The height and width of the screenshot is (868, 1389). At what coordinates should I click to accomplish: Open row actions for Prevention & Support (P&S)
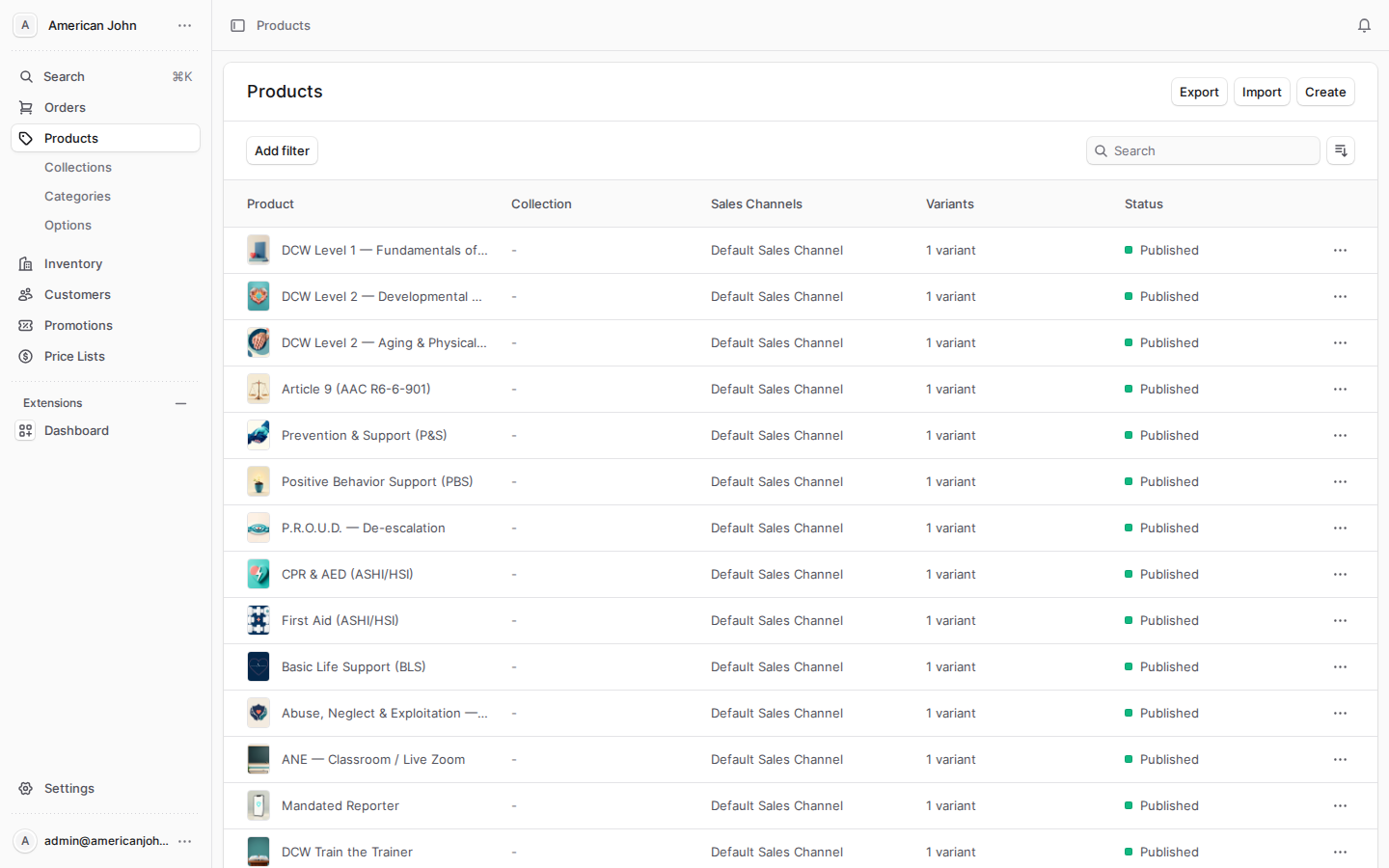pos(1340,436)
